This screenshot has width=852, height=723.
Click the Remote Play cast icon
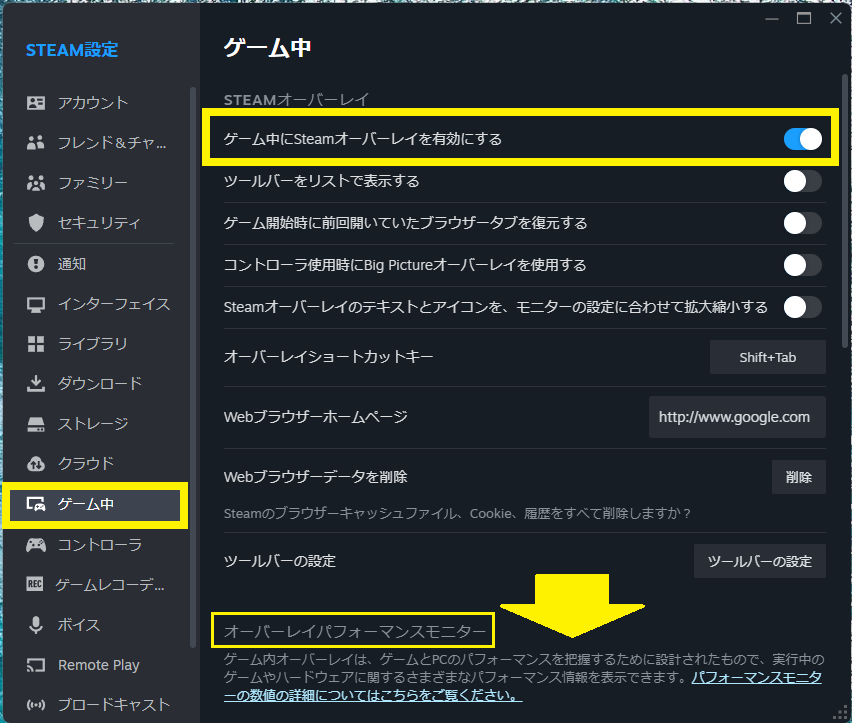coord(36,665)
